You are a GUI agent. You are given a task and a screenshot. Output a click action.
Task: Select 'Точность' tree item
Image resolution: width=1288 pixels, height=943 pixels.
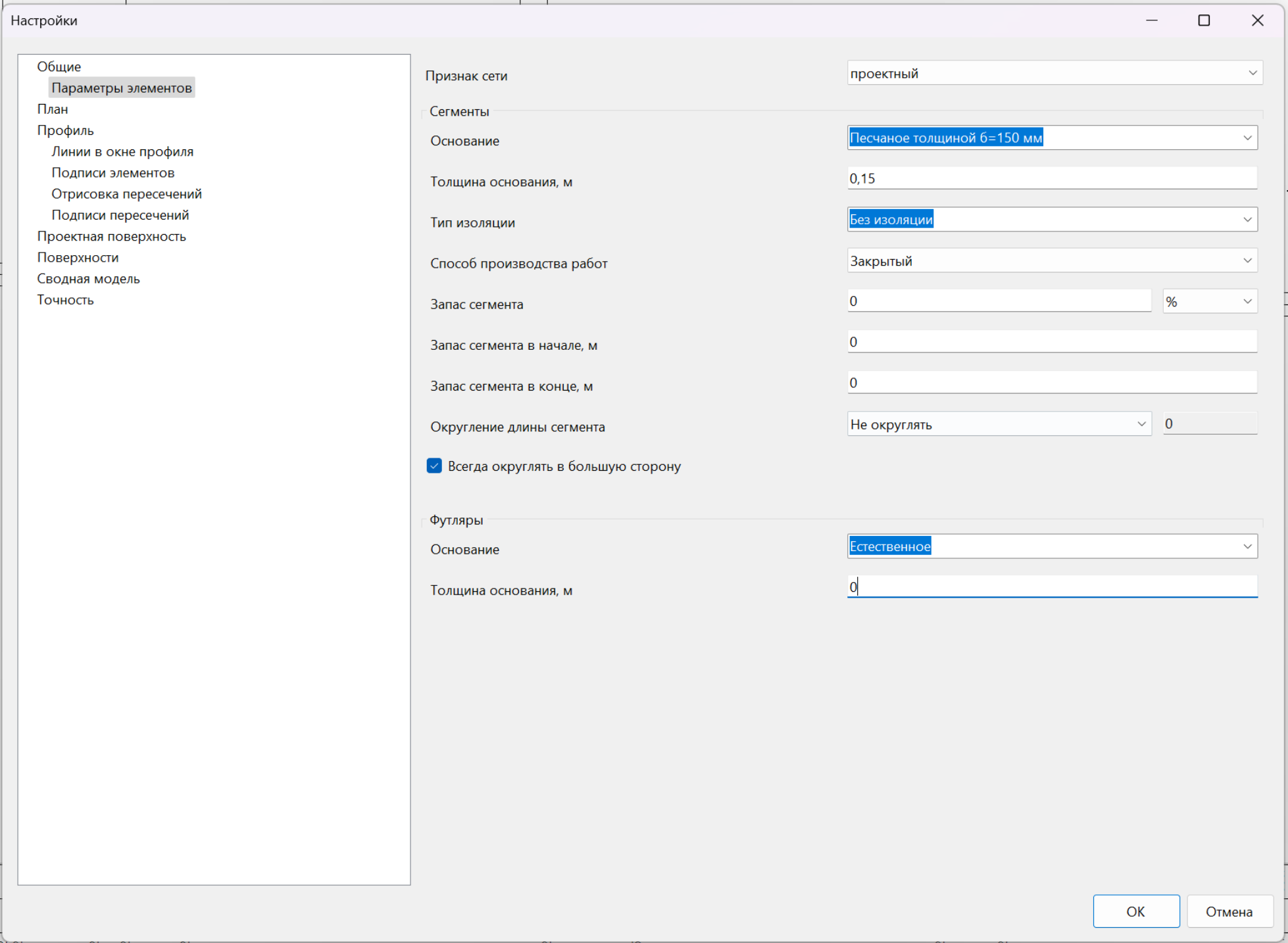(65, 300)
